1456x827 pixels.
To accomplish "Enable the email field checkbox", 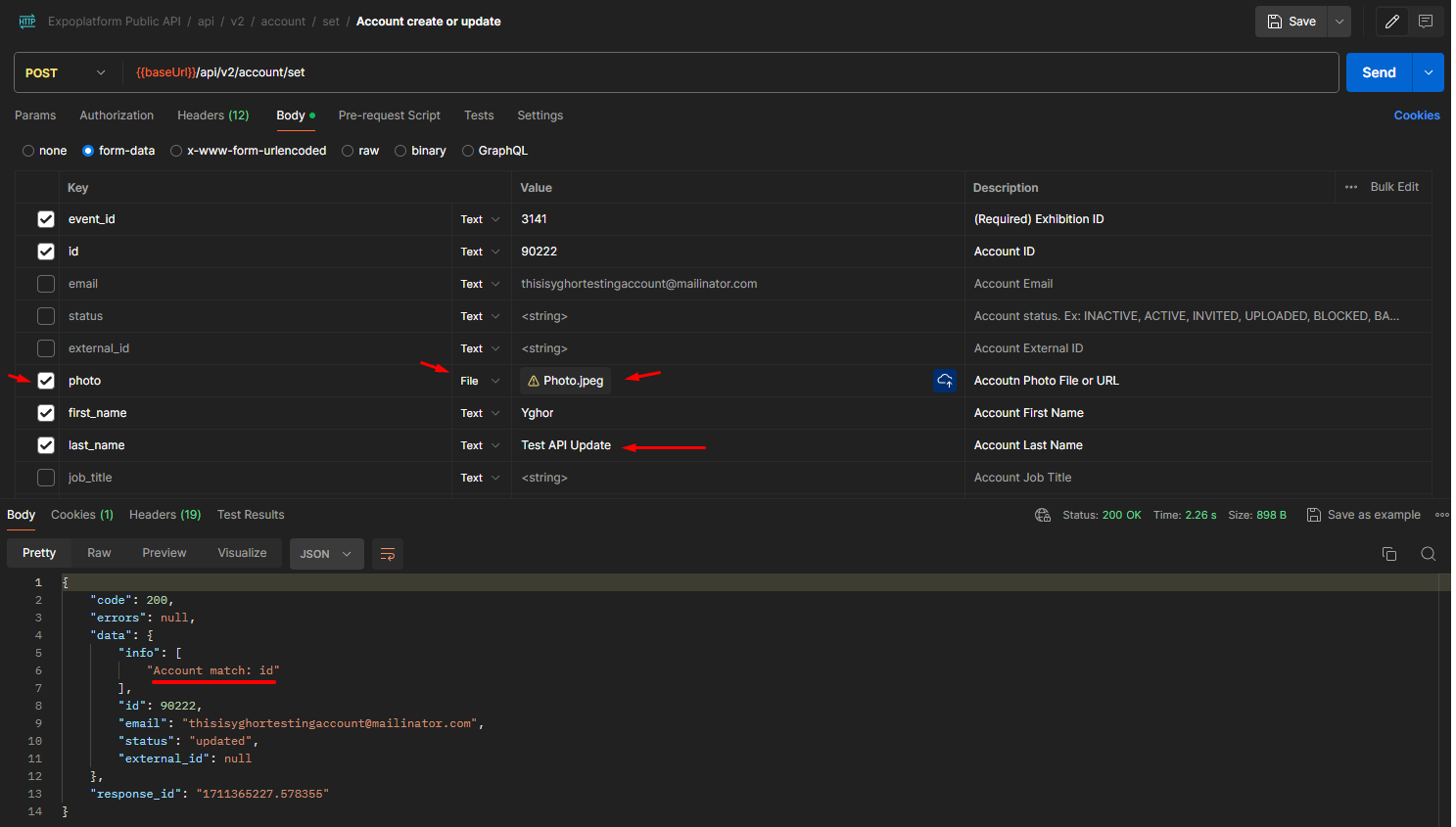I will (x=46, y=284).
